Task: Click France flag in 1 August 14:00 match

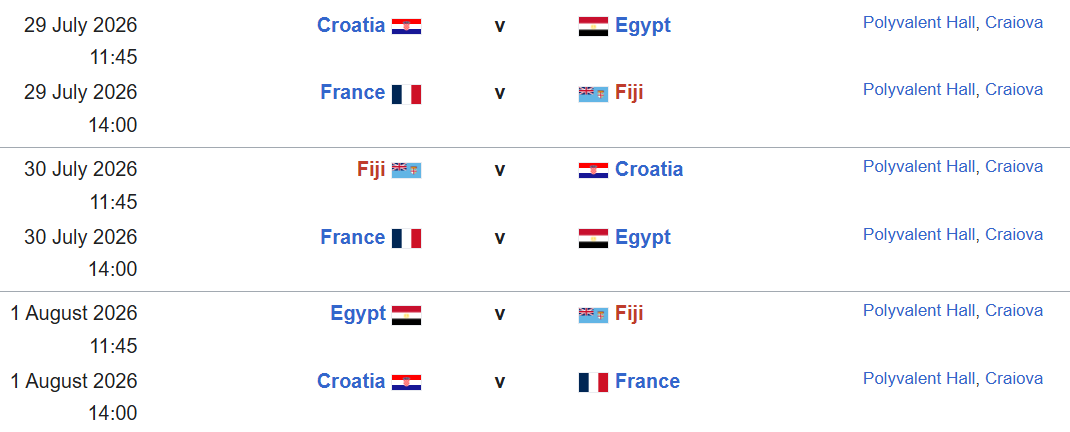Action: [593, 381]
